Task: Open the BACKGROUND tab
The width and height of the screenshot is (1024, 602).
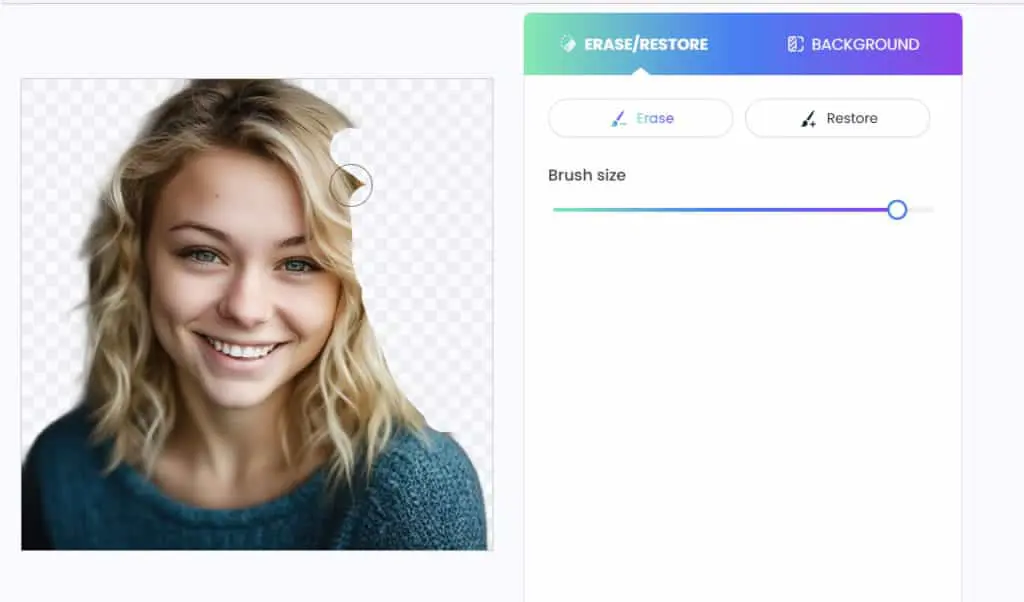Action: click(853, 44)
